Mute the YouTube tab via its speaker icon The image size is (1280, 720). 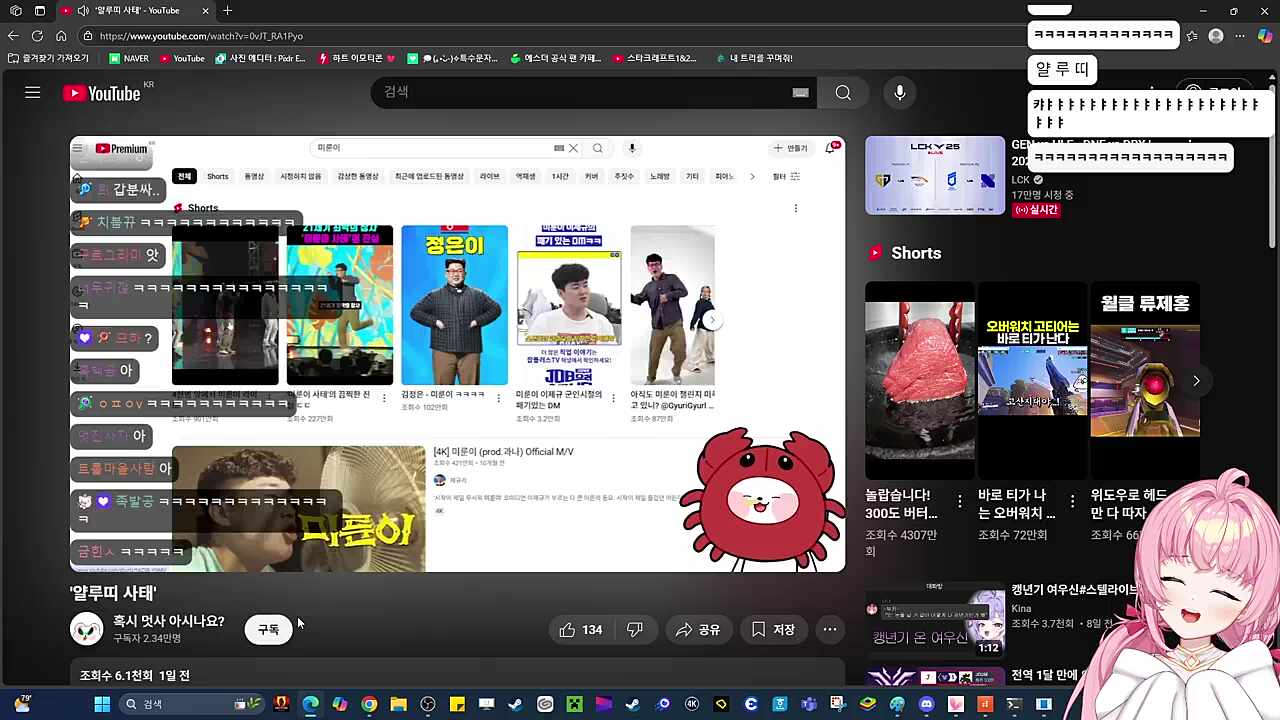pyautogui.click(x=83, y=11)
